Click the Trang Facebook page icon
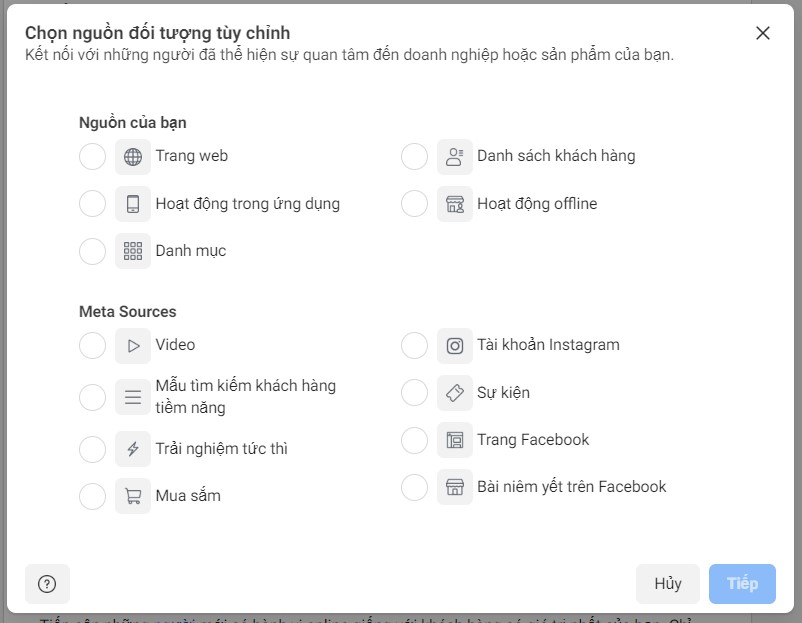This screenshot has width=802, height=623. [x=454, y=440]
